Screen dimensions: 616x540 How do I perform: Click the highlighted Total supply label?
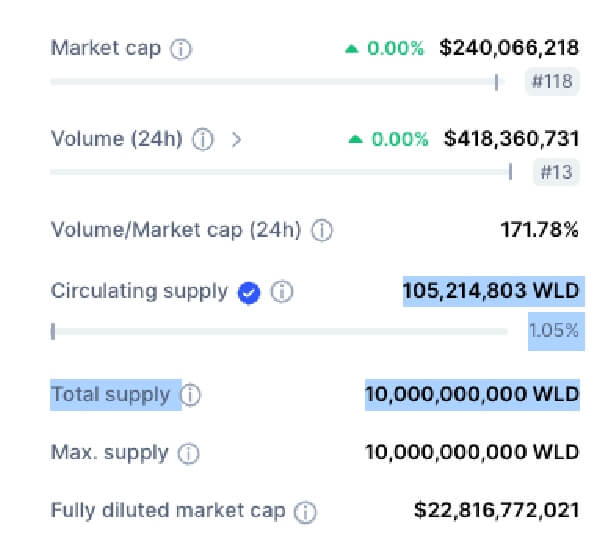(110, 394)
